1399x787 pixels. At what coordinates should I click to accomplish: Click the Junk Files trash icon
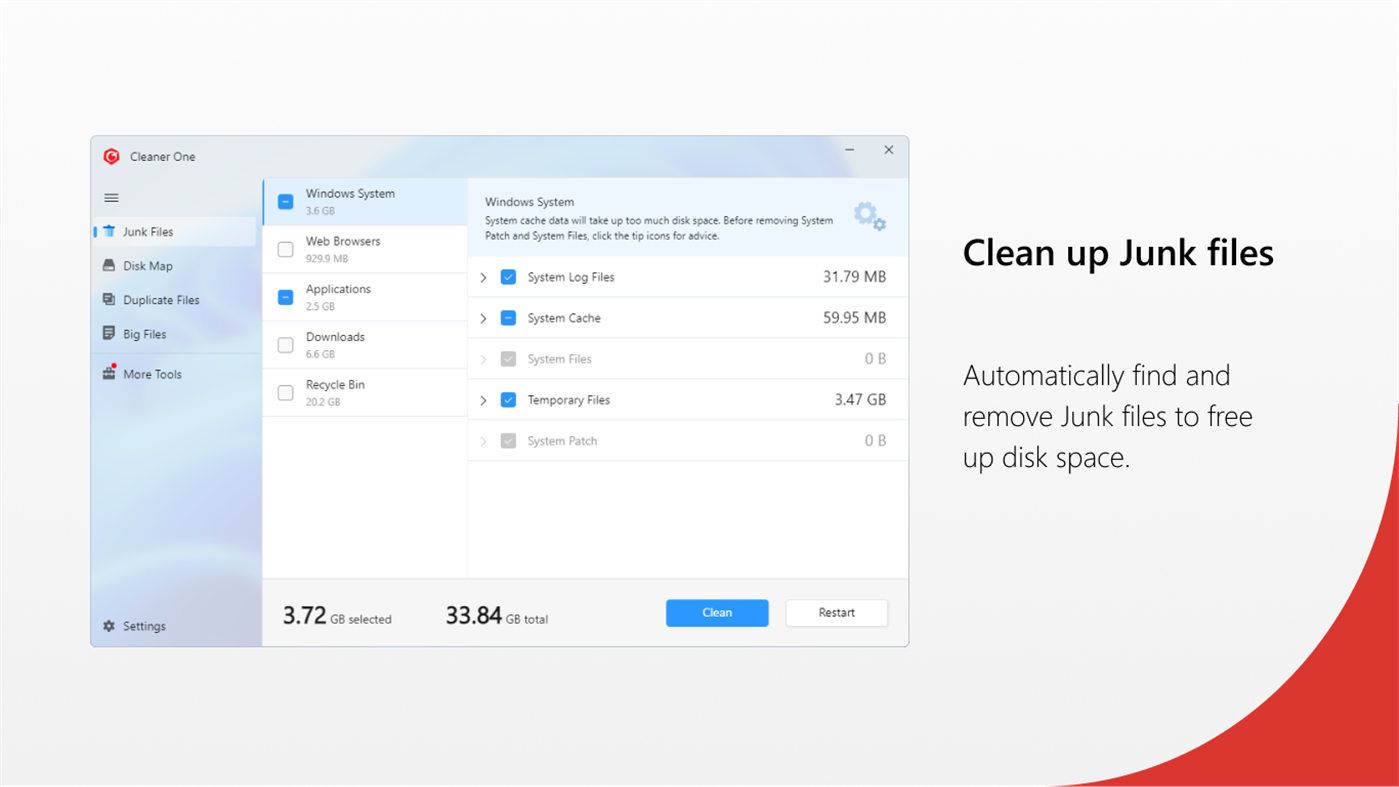click(x=108, y=231)
